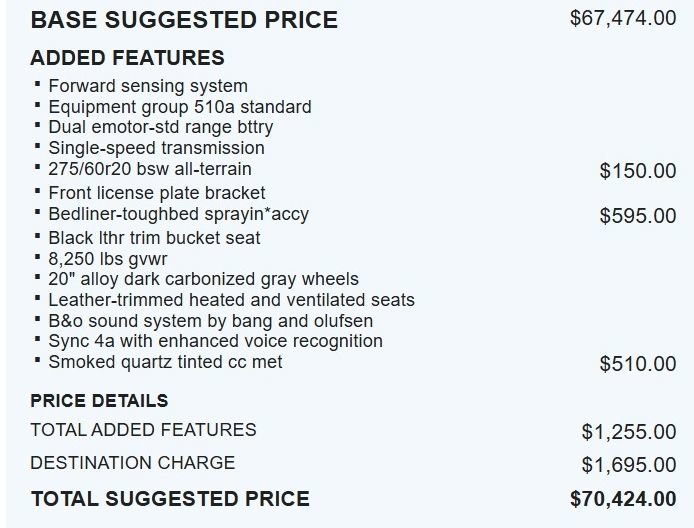Click Black lthr trim bucket seat
The width and height of the screenshot is (694, 528).
[x=154, y=238]
